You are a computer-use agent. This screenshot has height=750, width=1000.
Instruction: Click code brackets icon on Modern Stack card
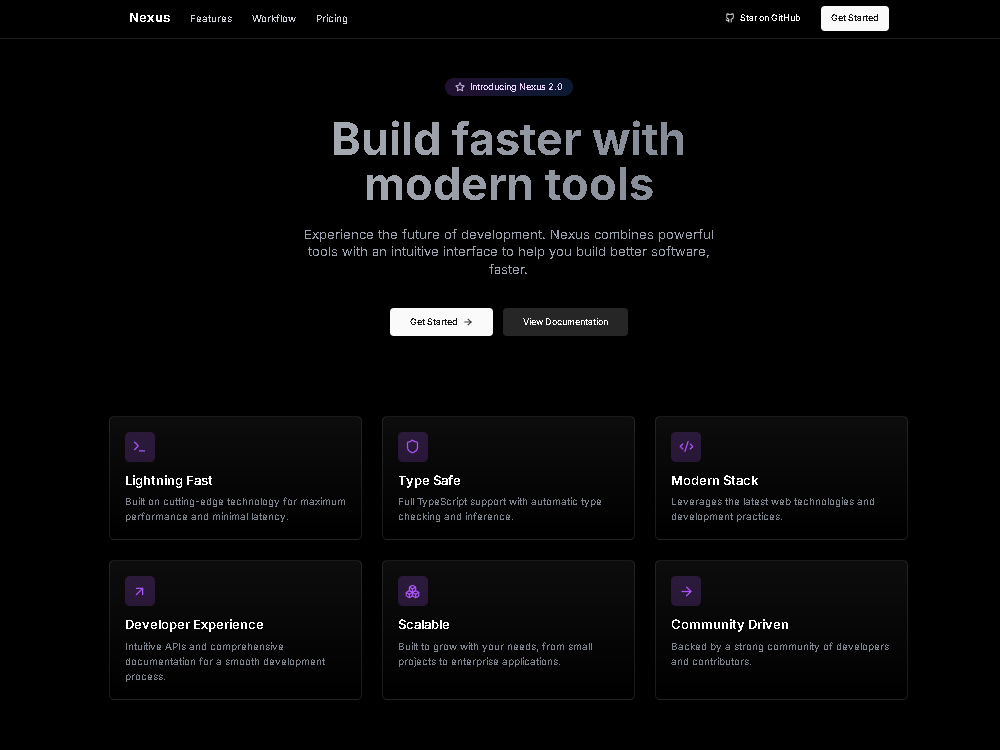686,446
